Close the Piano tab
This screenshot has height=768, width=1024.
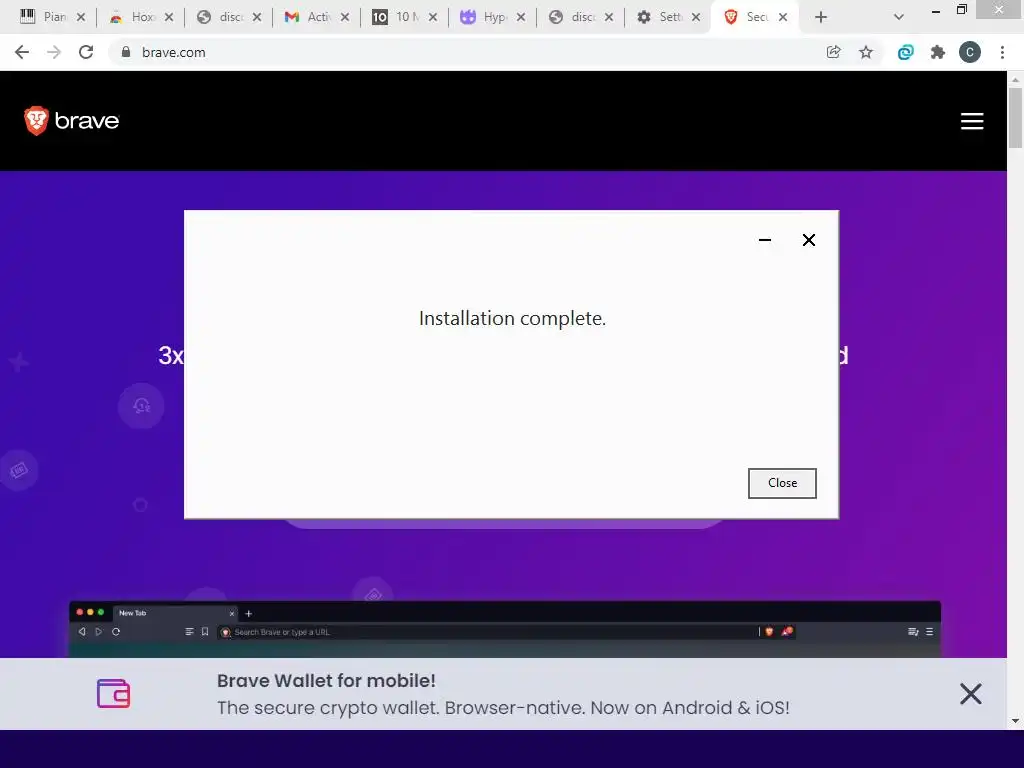[81, 17]
